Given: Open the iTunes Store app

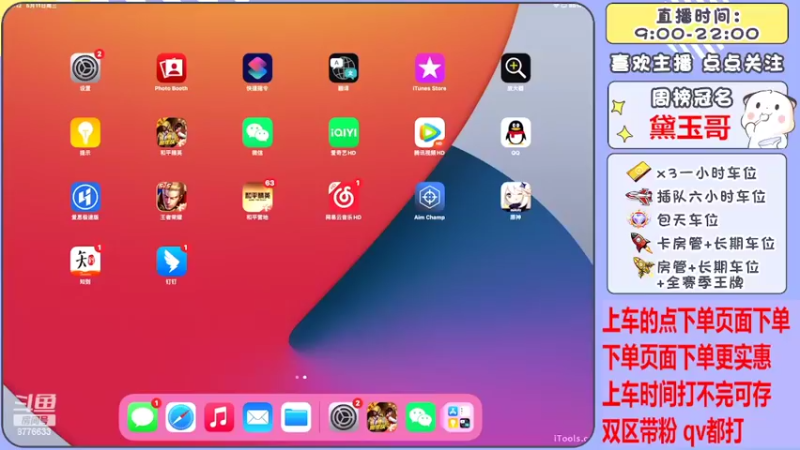Looking at the screenshot, I should click(430, 68).
